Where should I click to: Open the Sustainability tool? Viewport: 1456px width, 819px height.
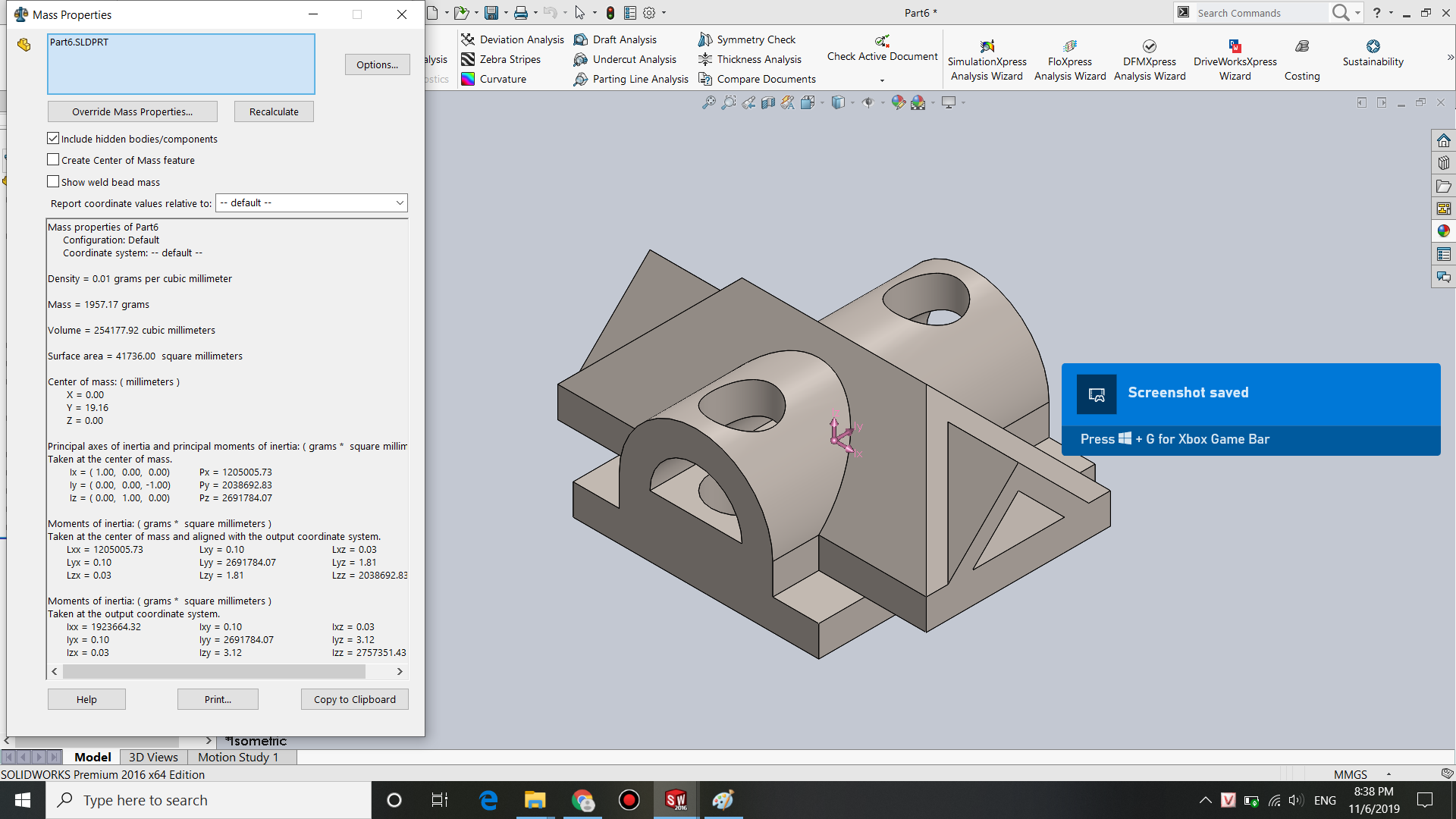(1373, 53)
